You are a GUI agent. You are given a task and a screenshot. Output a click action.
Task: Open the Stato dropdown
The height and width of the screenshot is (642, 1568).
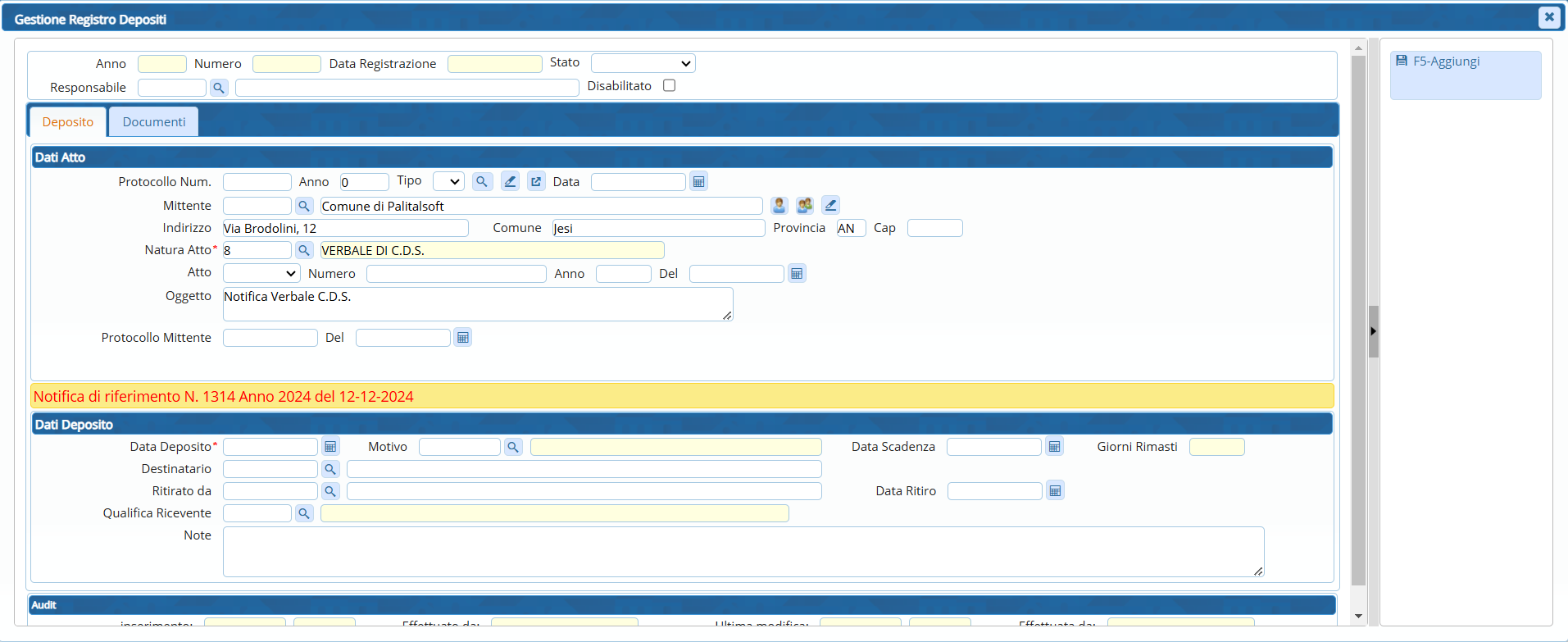click(643, 63)
